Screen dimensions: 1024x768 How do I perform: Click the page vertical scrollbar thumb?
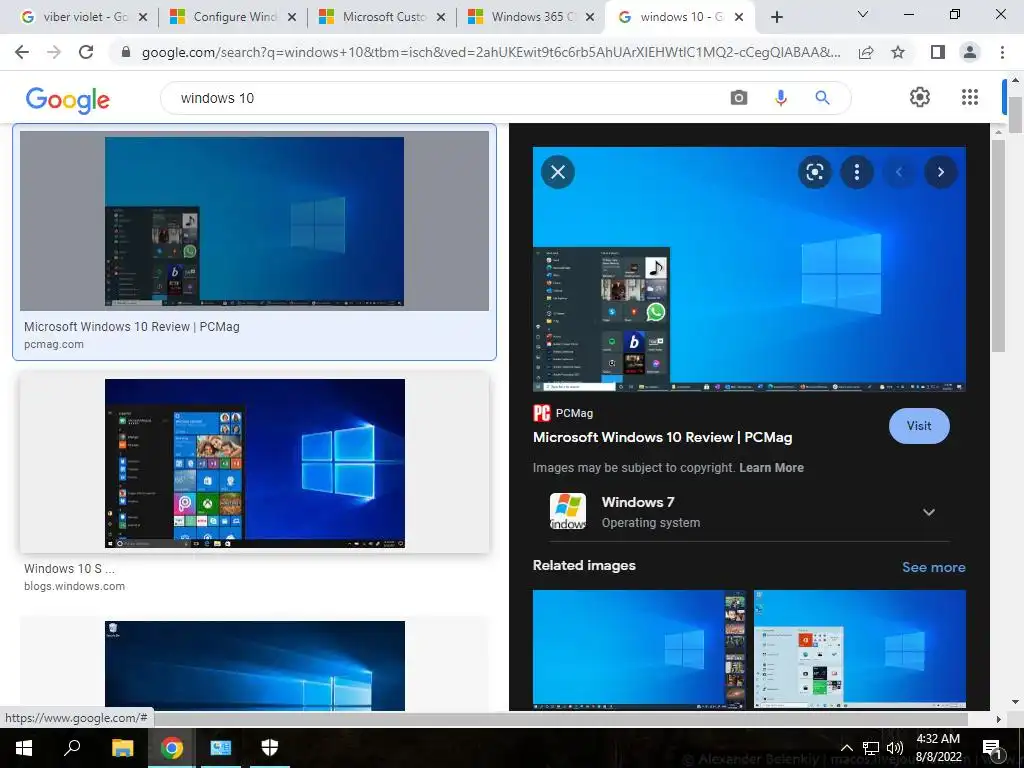1015,115
